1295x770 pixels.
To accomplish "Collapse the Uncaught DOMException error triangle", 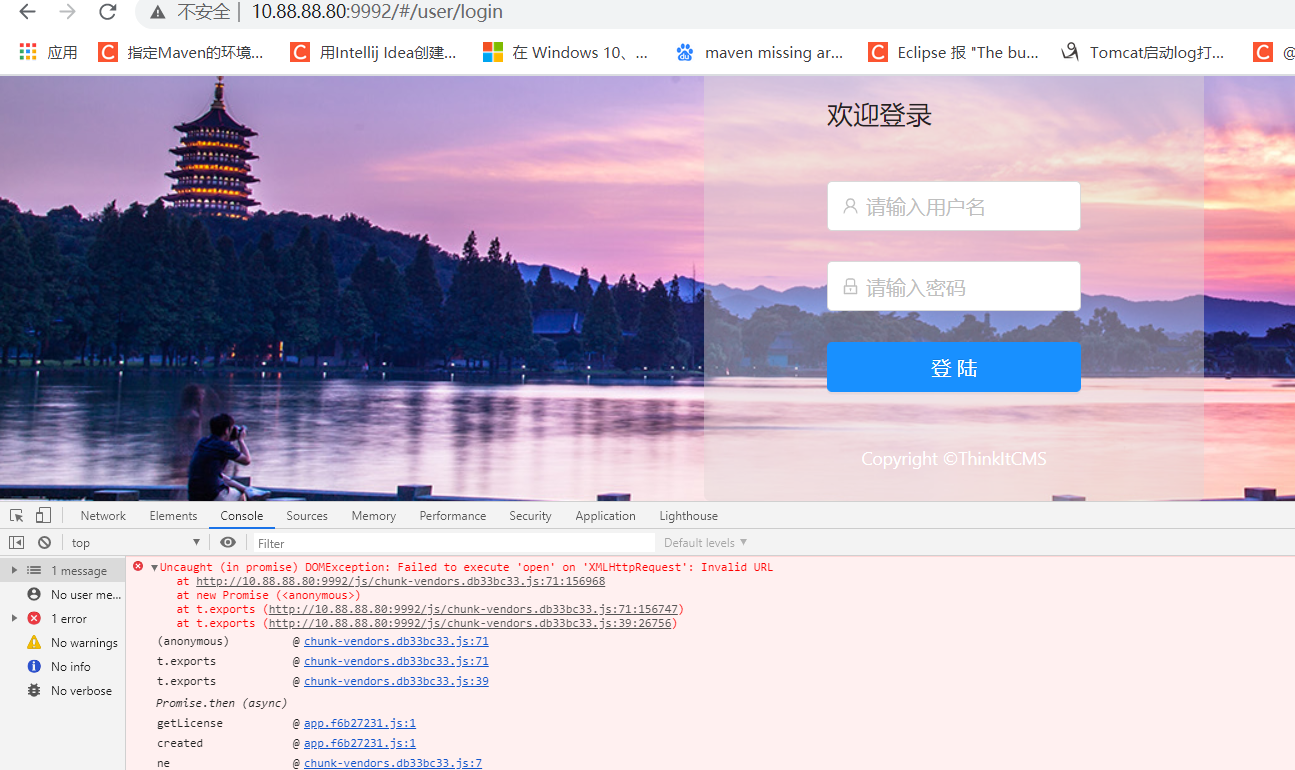I will [x=154, y=567].
